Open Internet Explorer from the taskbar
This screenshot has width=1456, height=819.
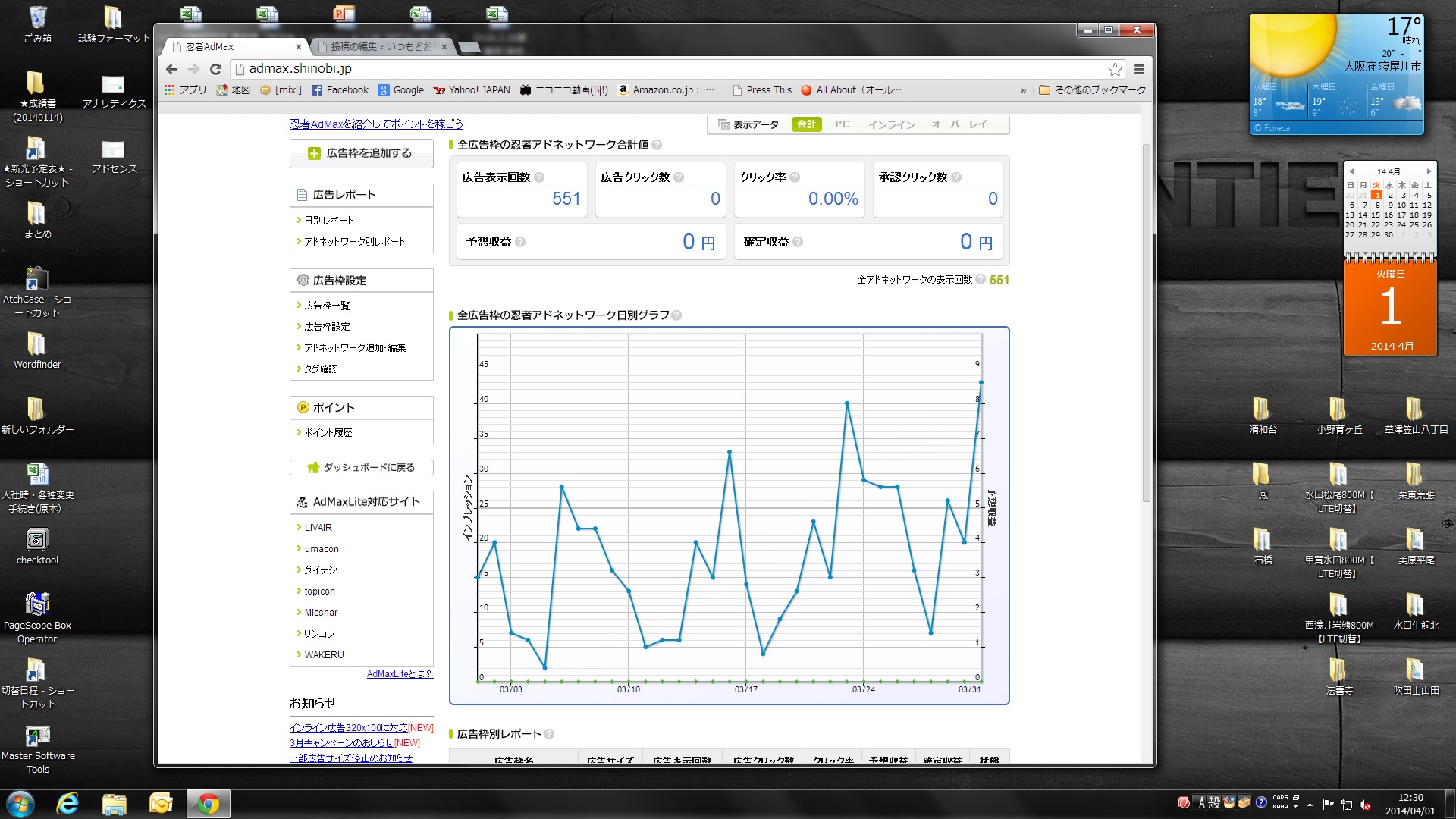point(67,804)
